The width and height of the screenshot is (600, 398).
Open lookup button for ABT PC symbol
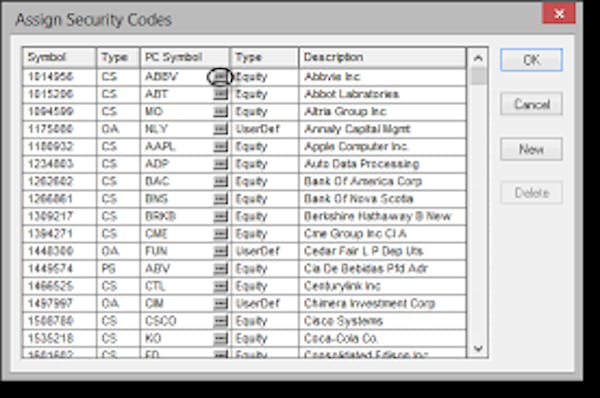(220, 94)
